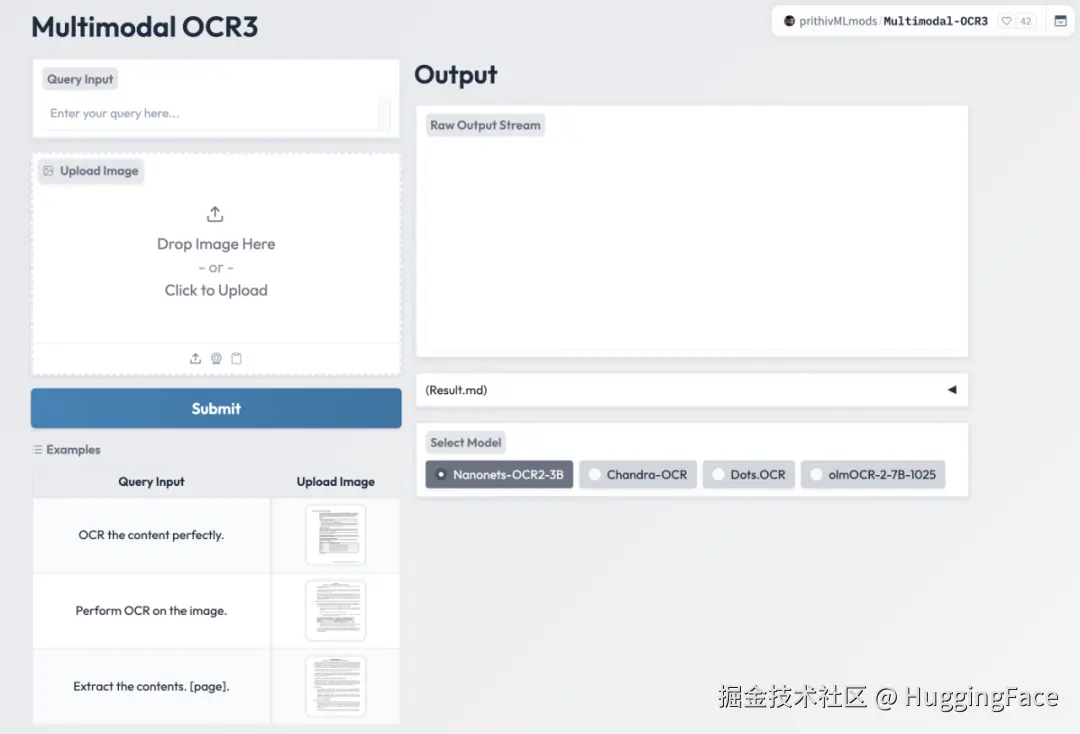Open thumbnail for Extract the contents row
Viewport: 1080px width, 734px height.
[x=335, y=686]
